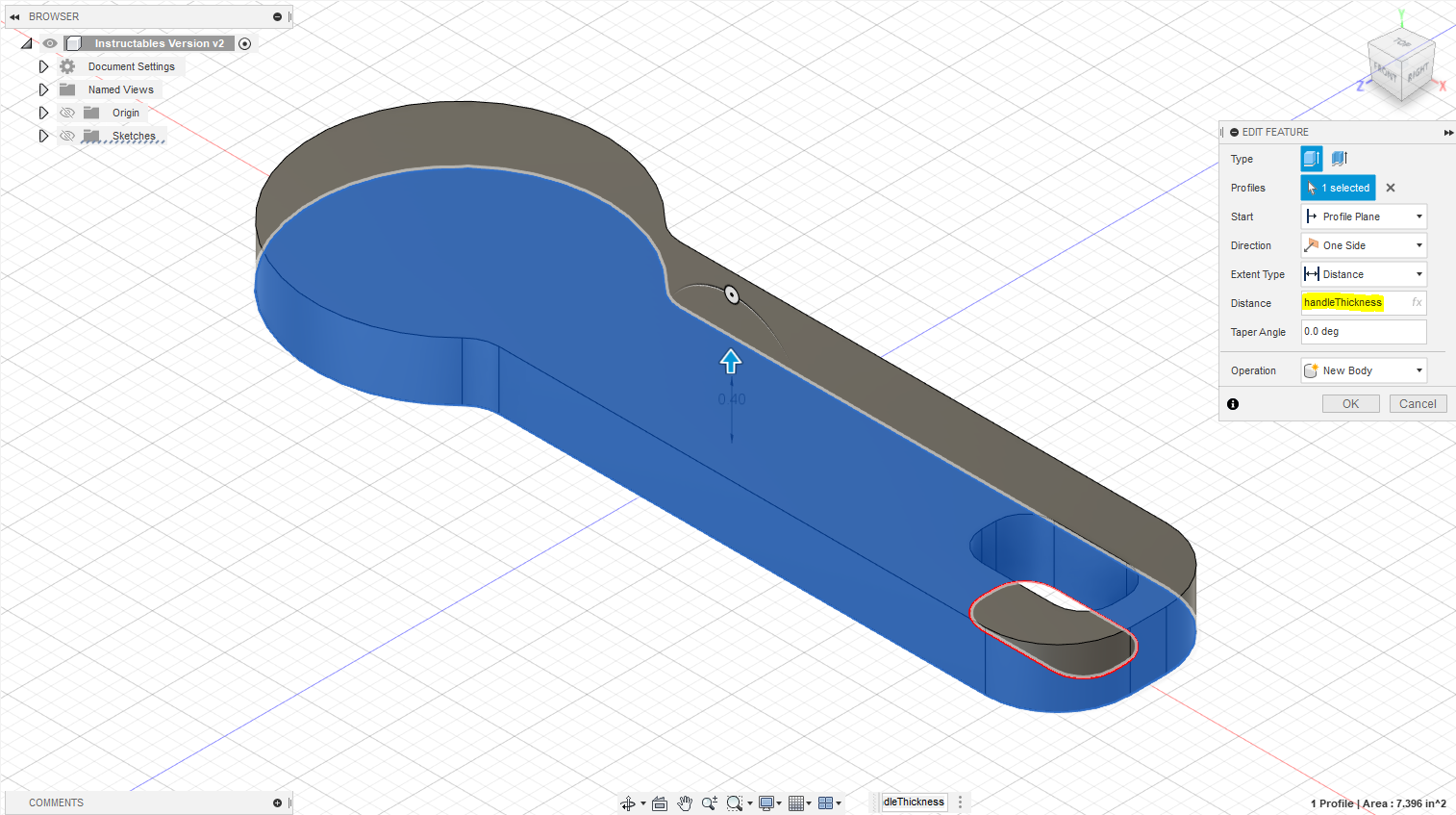The width and height of the screenshot is (1456, 815).
Task: Select the Pan tool
Action: coord(685,802)
